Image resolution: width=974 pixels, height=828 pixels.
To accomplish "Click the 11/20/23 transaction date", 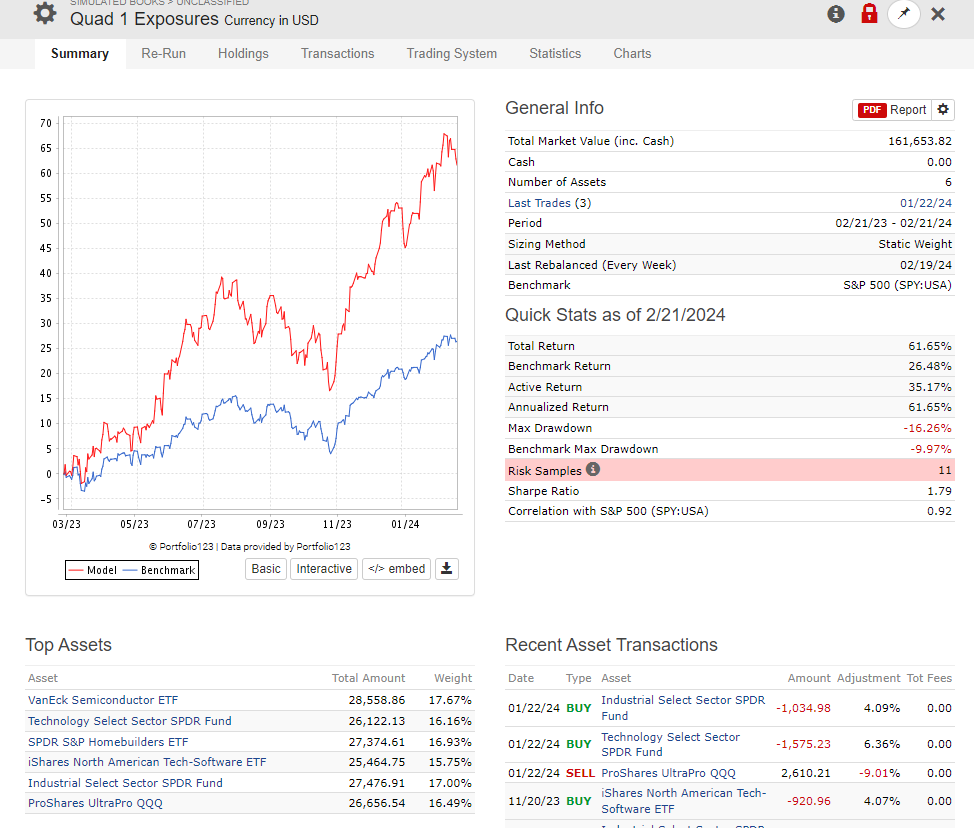I will tap(534, 801).
